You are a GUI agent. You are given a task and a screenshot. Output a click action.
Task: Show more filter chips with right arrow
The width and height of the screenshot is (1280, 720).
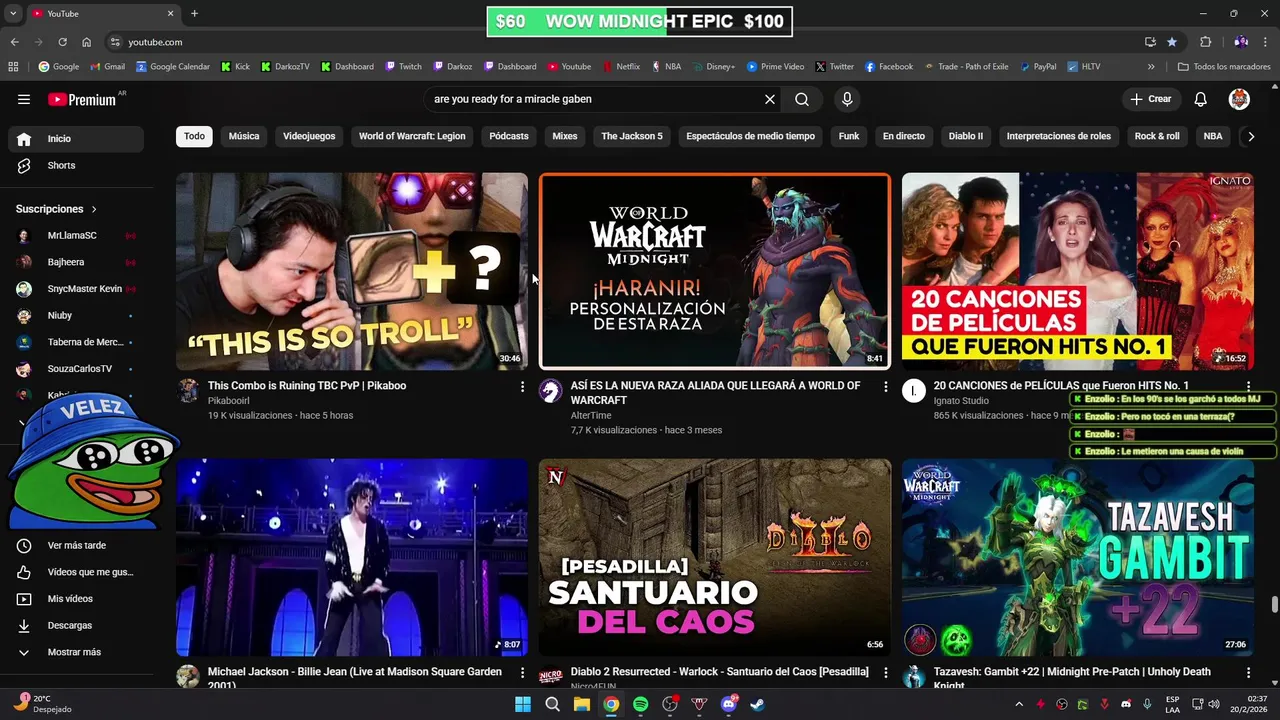1250,136
